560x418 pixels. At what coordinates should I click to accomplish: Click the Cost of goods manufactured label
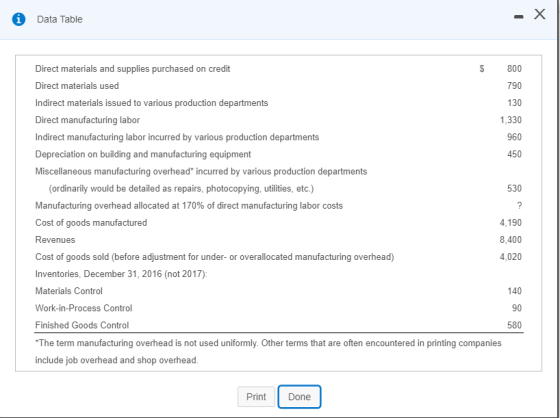click(91, 223)
